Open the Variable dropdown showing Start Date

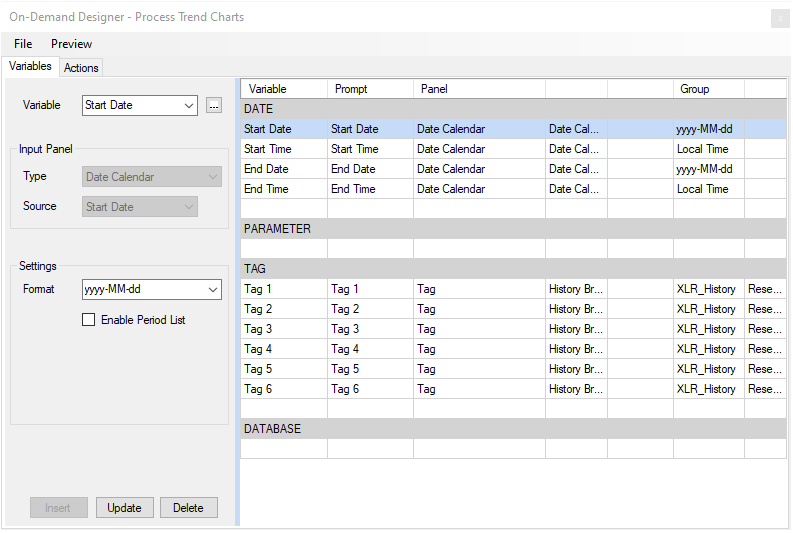click(x=140, y=106)
